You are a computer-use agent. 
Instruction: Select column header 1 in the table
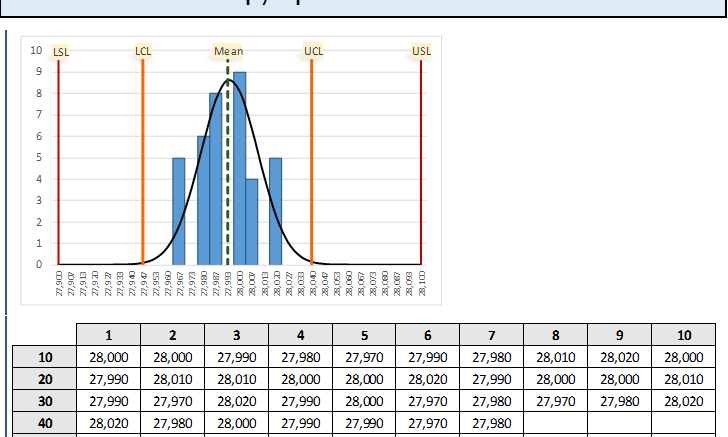point(109,335)
